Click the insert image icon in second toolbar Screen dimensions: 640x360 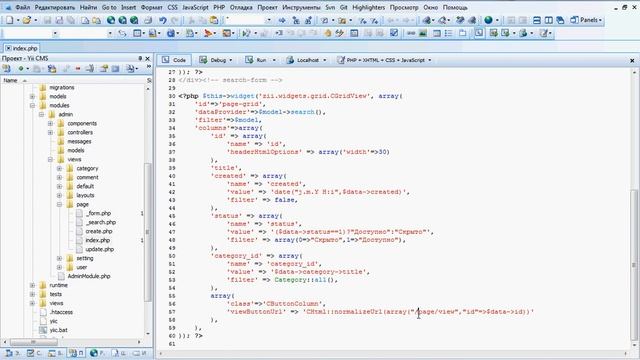point(423,33)
